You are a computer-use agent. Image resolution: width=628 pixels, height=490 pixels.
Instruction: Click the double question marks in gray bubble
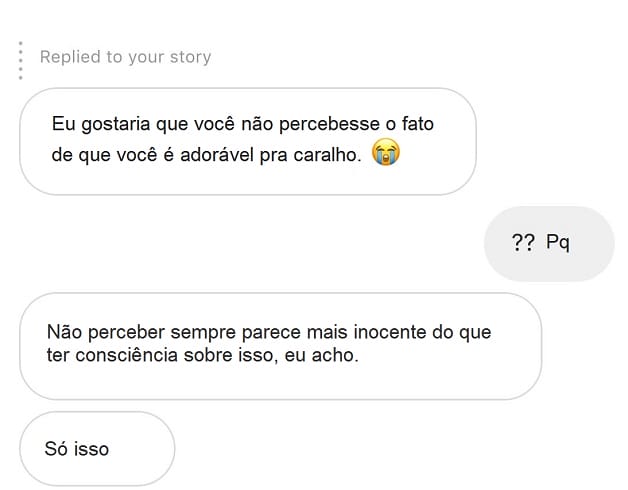tap(523, 244)
